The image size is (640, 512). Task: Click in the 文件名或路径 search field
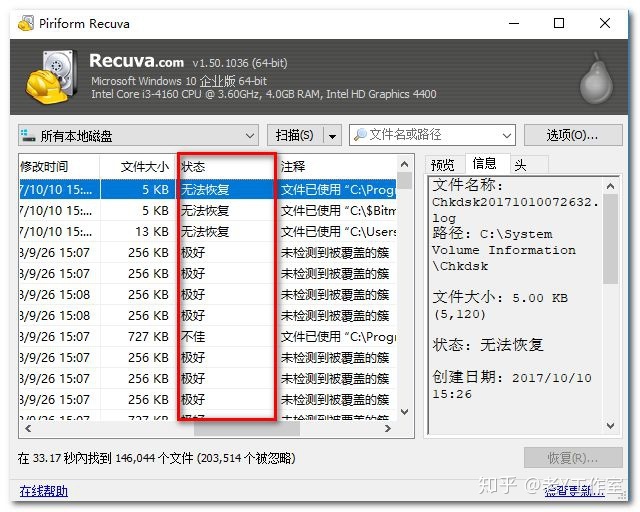pyautogui.click(x=433, y=135)
